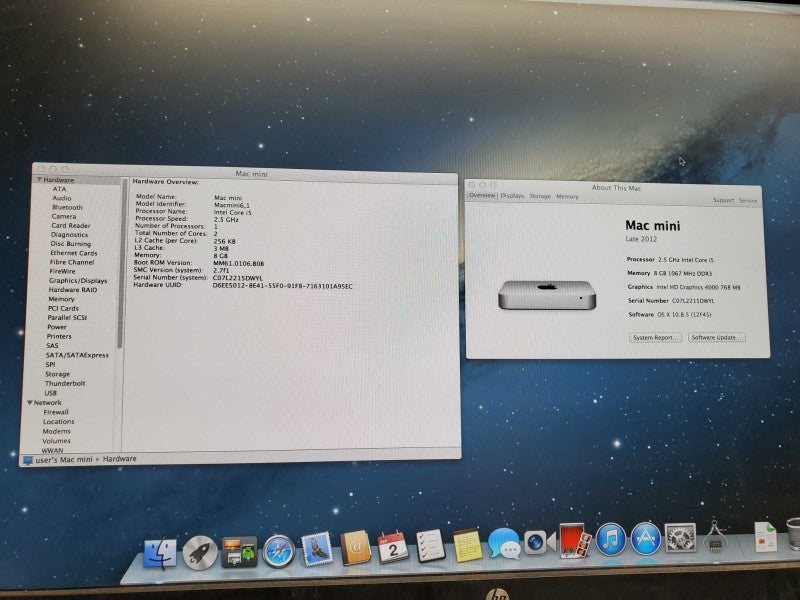Collapse the Network section triangle
Image resolution: width=800 pixels, height=600 pixels.
30,403
